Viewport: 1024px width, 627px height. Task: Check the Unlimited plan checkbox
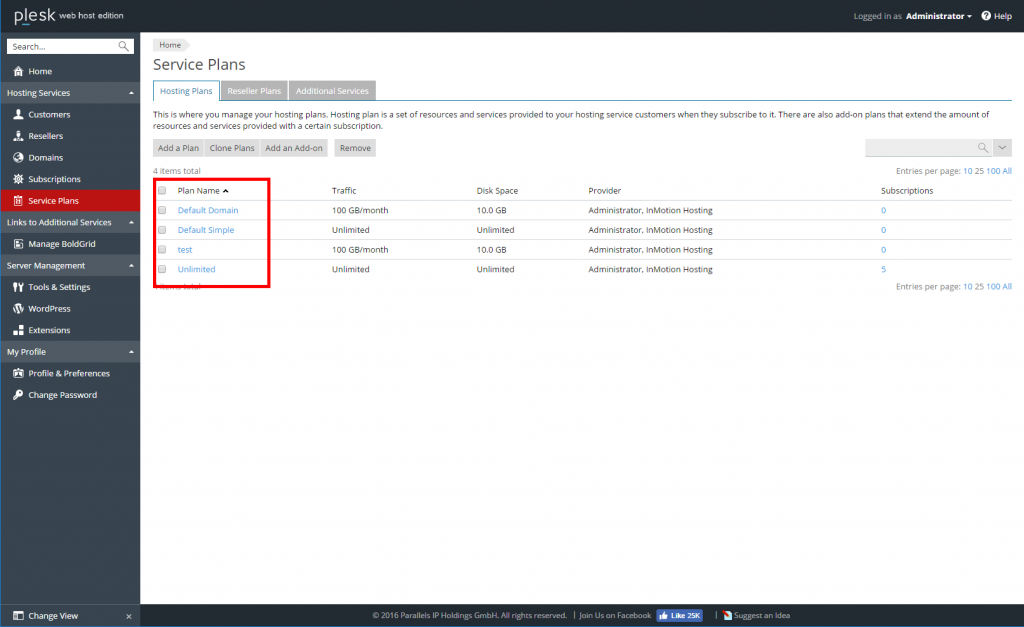click(162, 269)
